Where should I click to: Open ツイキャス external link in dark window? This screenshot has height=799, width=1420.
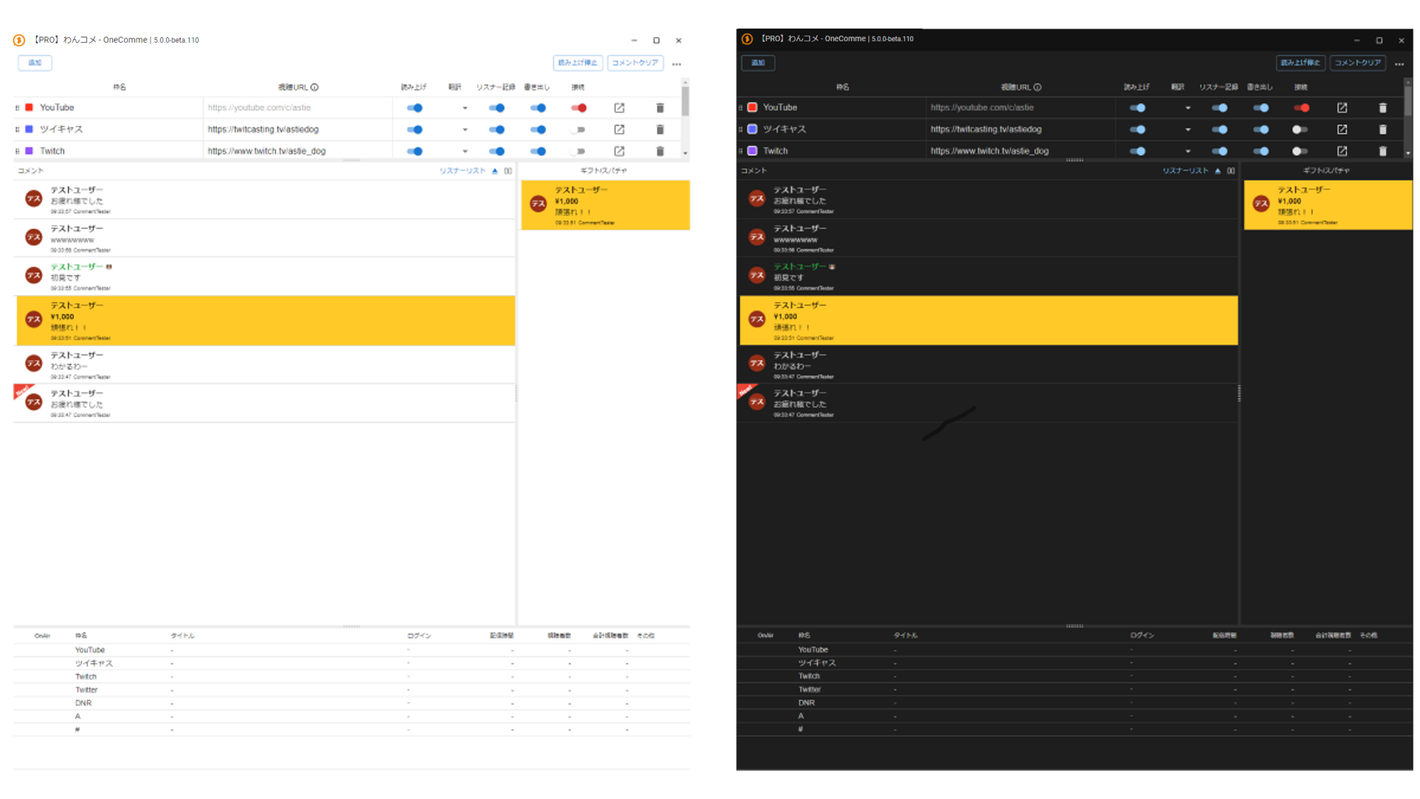pos(1342,130)
